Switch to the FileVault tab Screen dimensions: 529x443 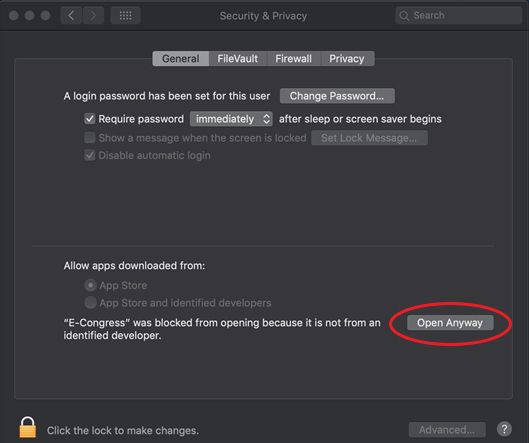(238, 59)
